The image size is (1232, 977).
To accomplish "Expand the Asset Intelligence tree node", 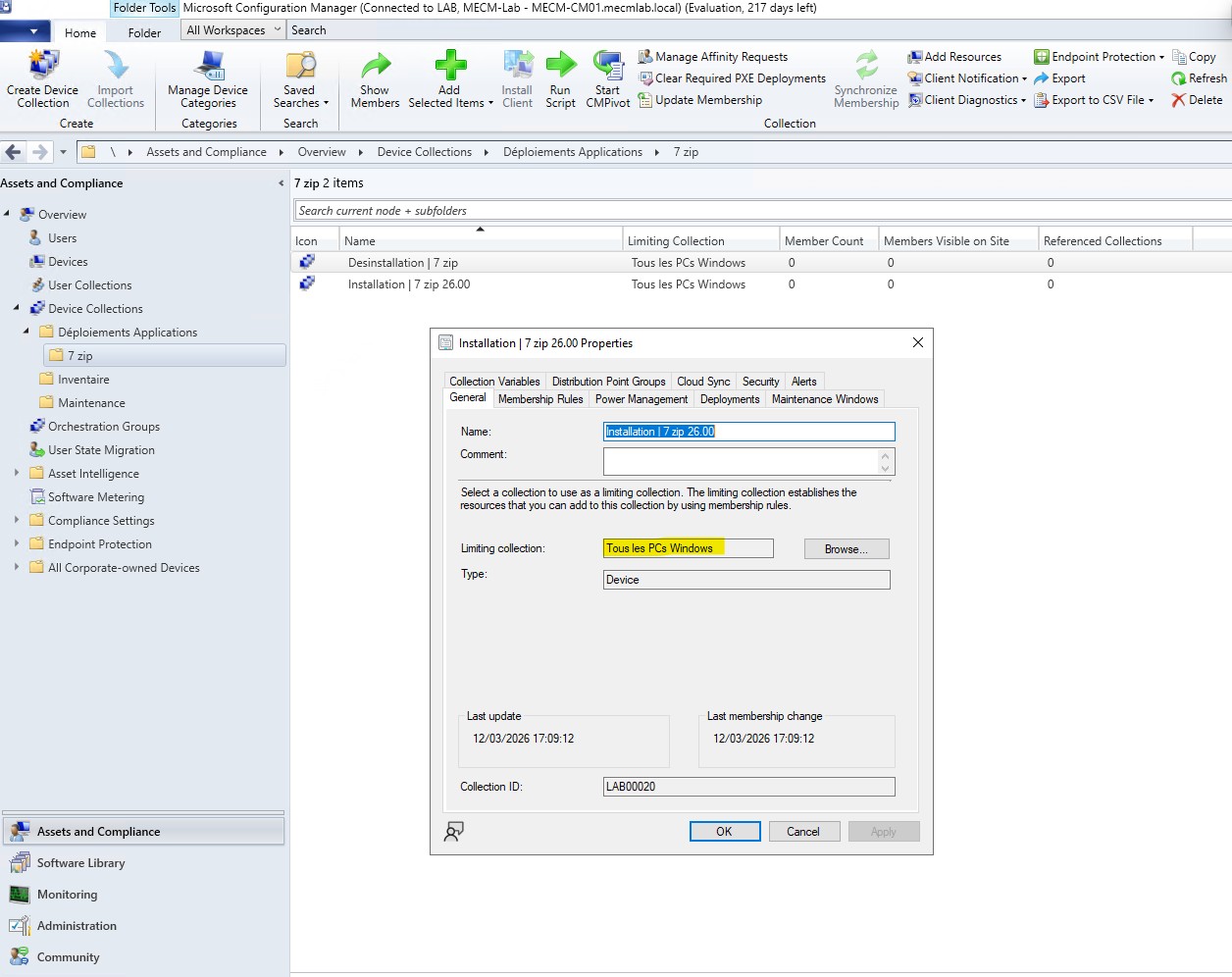I will [18, 473].
